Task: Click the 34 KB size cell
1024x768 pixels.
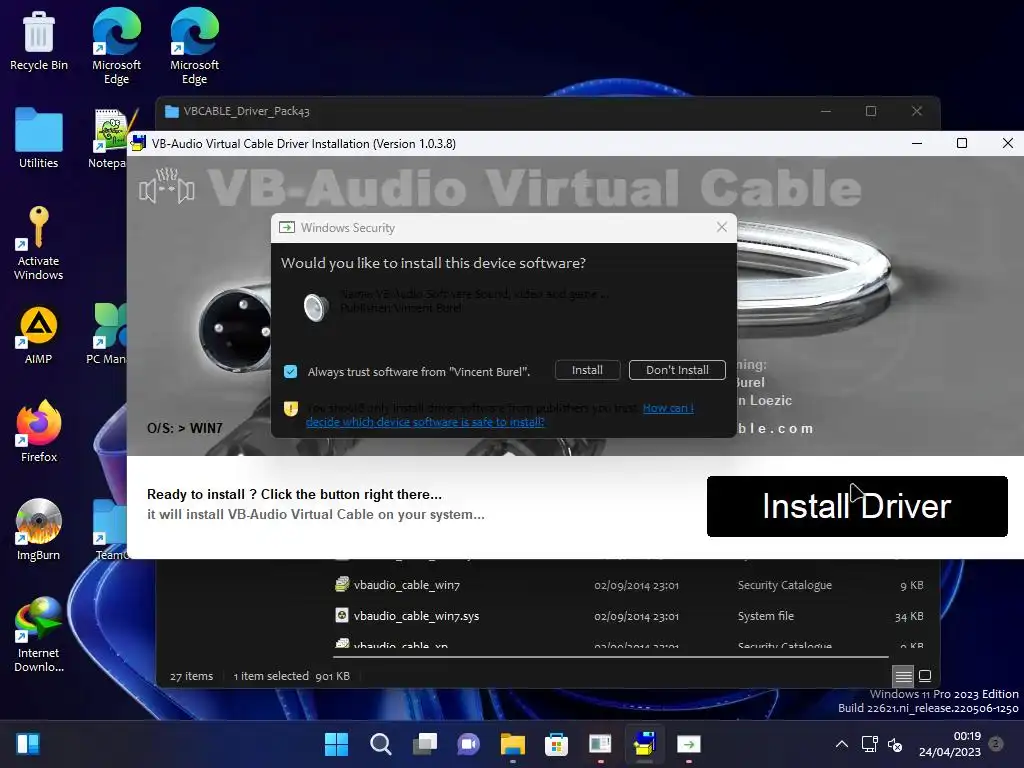Action: pos(909,616)
